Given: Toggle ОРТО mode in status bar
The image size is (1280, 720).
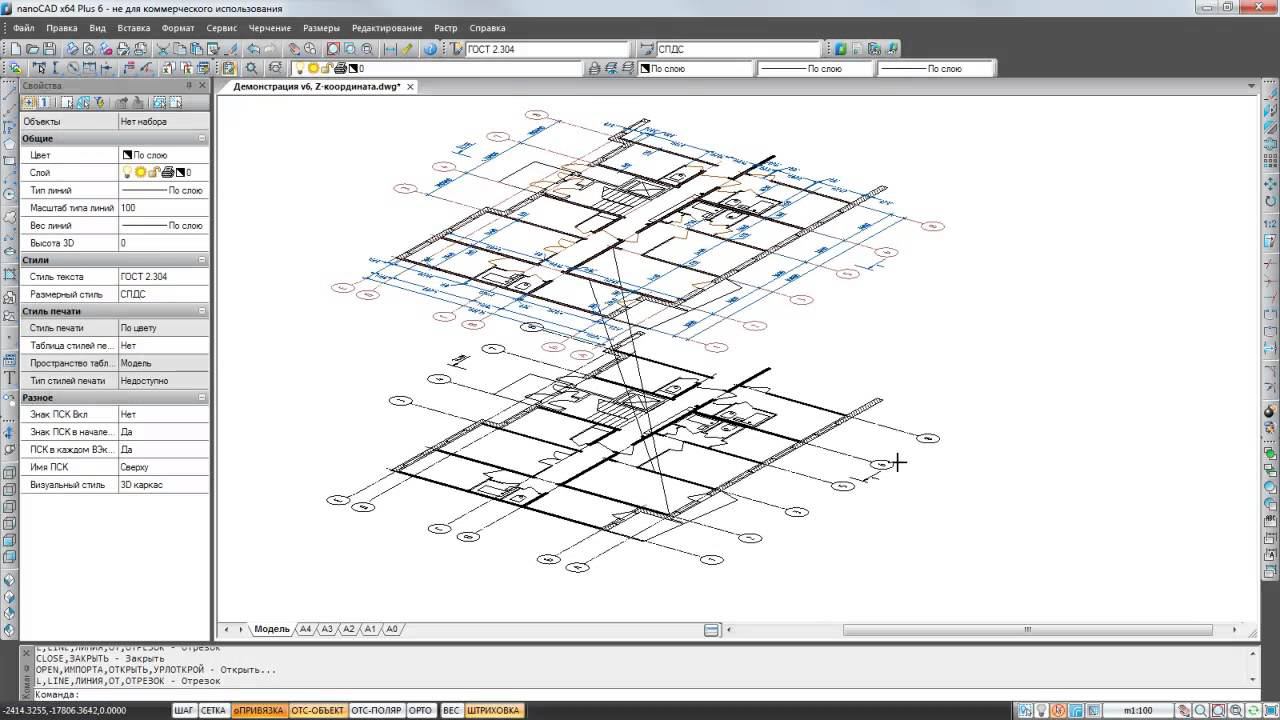Looking at the screenshot, I should pyautogui.click(x=421, y=711).
